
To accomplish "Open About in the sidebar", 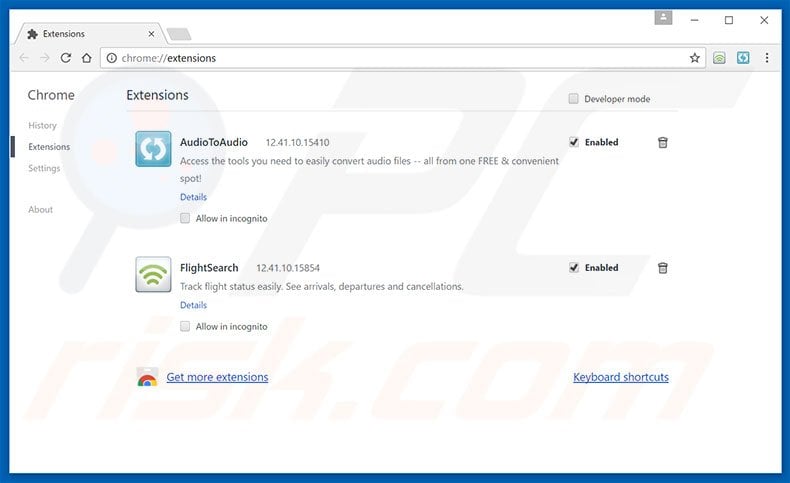I will point(40,210).
